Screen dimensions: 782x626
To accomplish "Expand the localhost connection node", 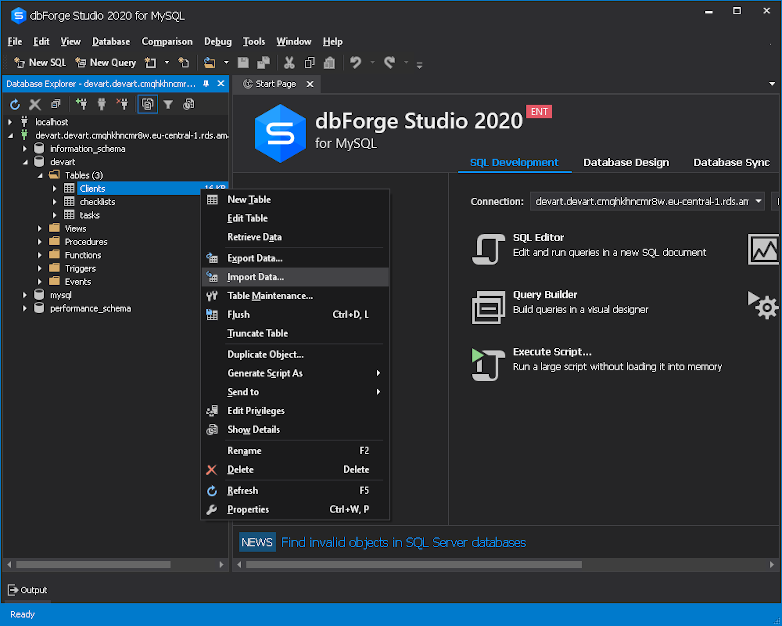I will tap(10, 122).
